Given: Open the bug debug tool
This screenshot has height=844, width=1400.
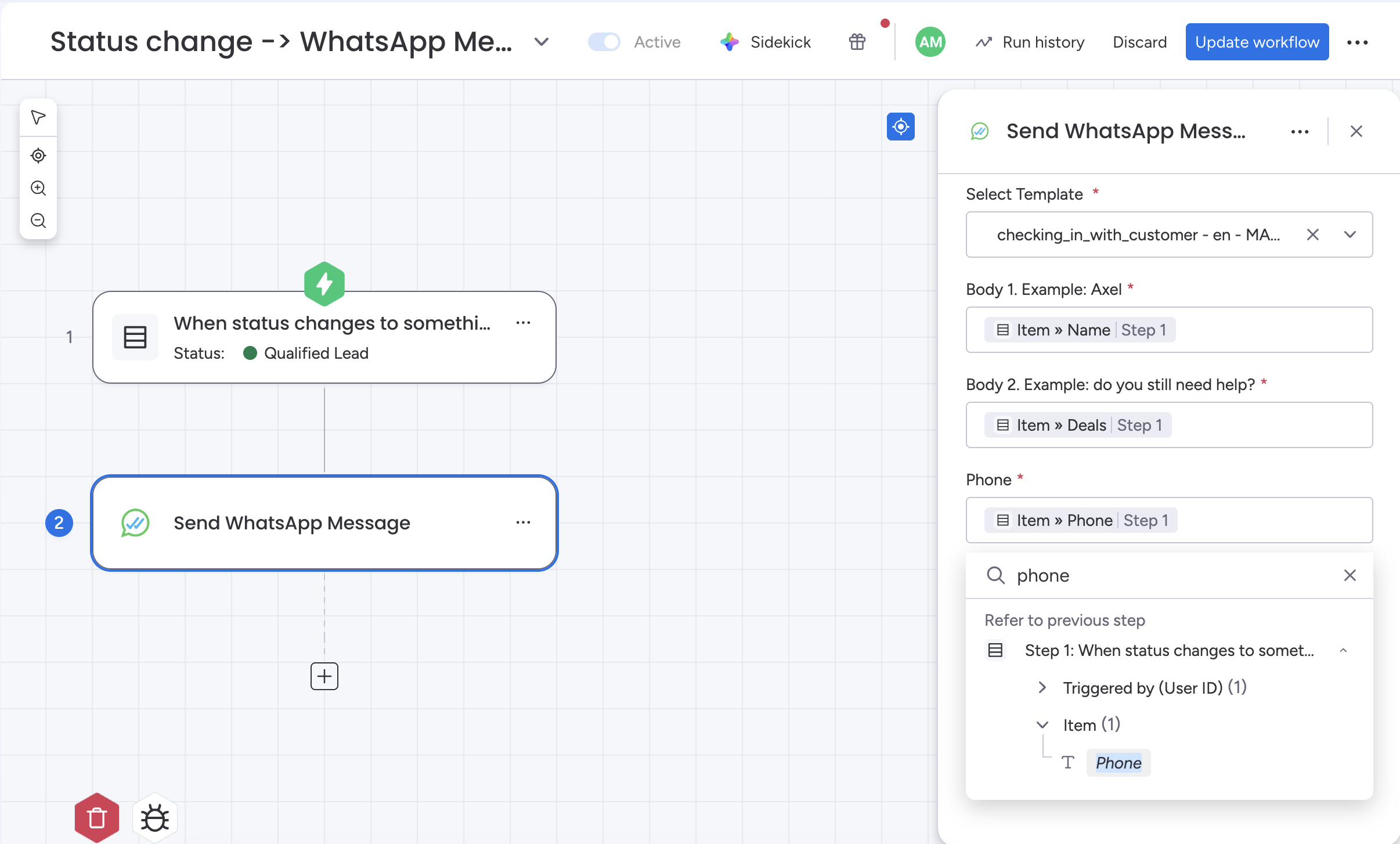Looking at the screenshot, I should [155, 818].
